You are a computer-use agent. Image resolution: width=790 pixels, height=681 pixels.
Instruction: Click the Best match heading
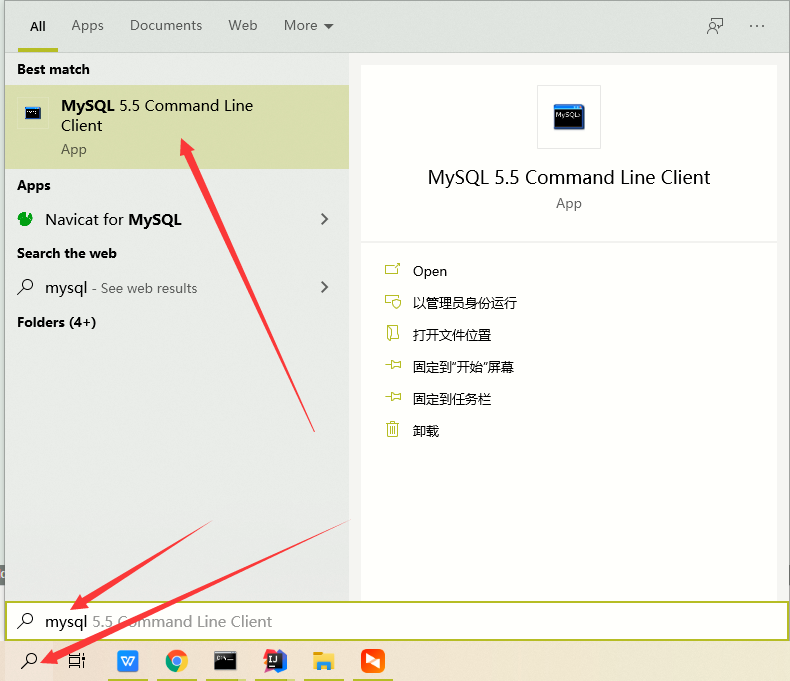[53, 69]
